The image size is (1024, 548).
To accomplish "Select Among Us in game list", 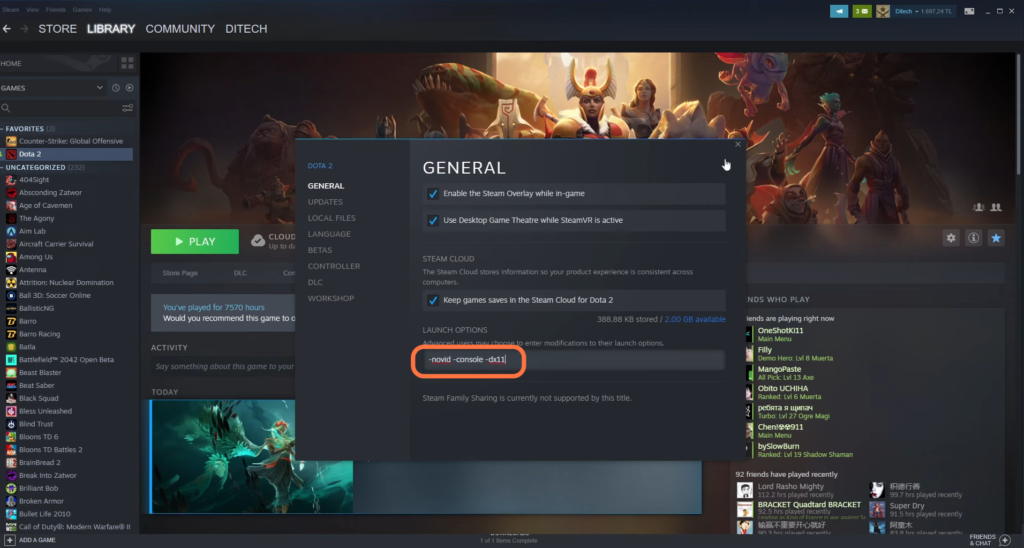I will point(35,257).
